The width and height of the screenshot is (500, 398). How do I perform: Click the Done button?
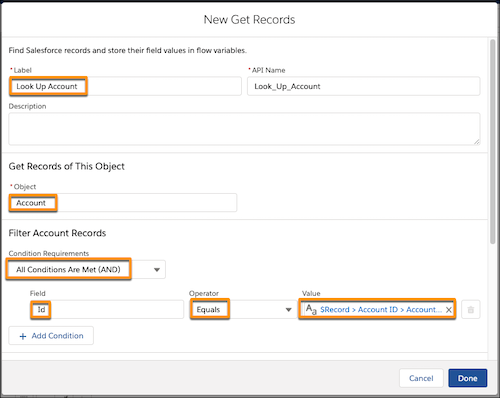[468, 378]
